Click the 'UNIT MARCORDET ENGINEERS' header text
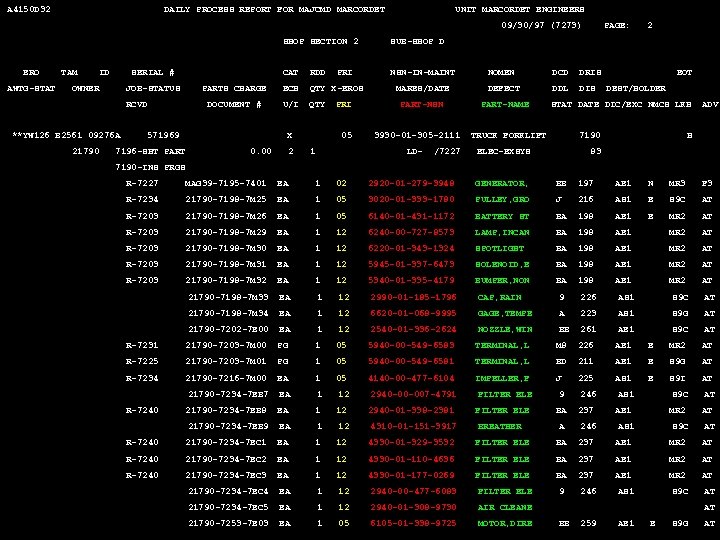The height and width of the screenshot is (540, 720). coord(519,9)
